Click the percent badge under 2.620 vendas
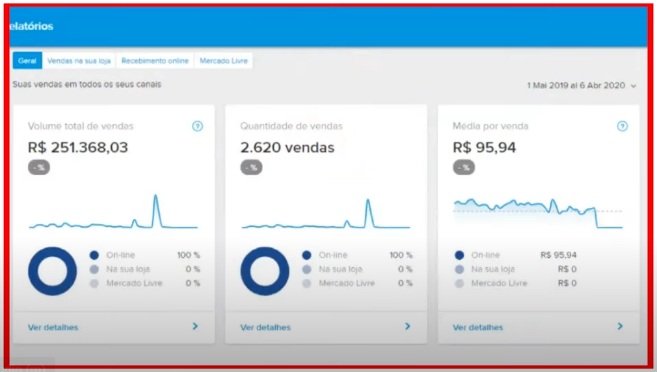Viewport: 657px width, 372px height. (251, 168)
